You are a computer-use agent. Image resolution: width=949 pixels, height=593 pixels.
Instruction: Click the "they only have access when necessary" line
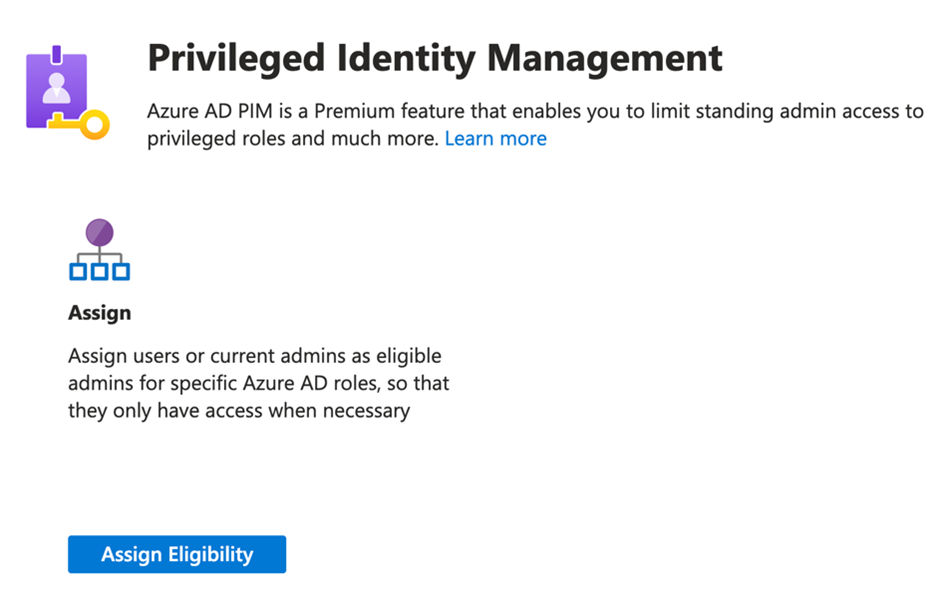[x=239, y=410]
